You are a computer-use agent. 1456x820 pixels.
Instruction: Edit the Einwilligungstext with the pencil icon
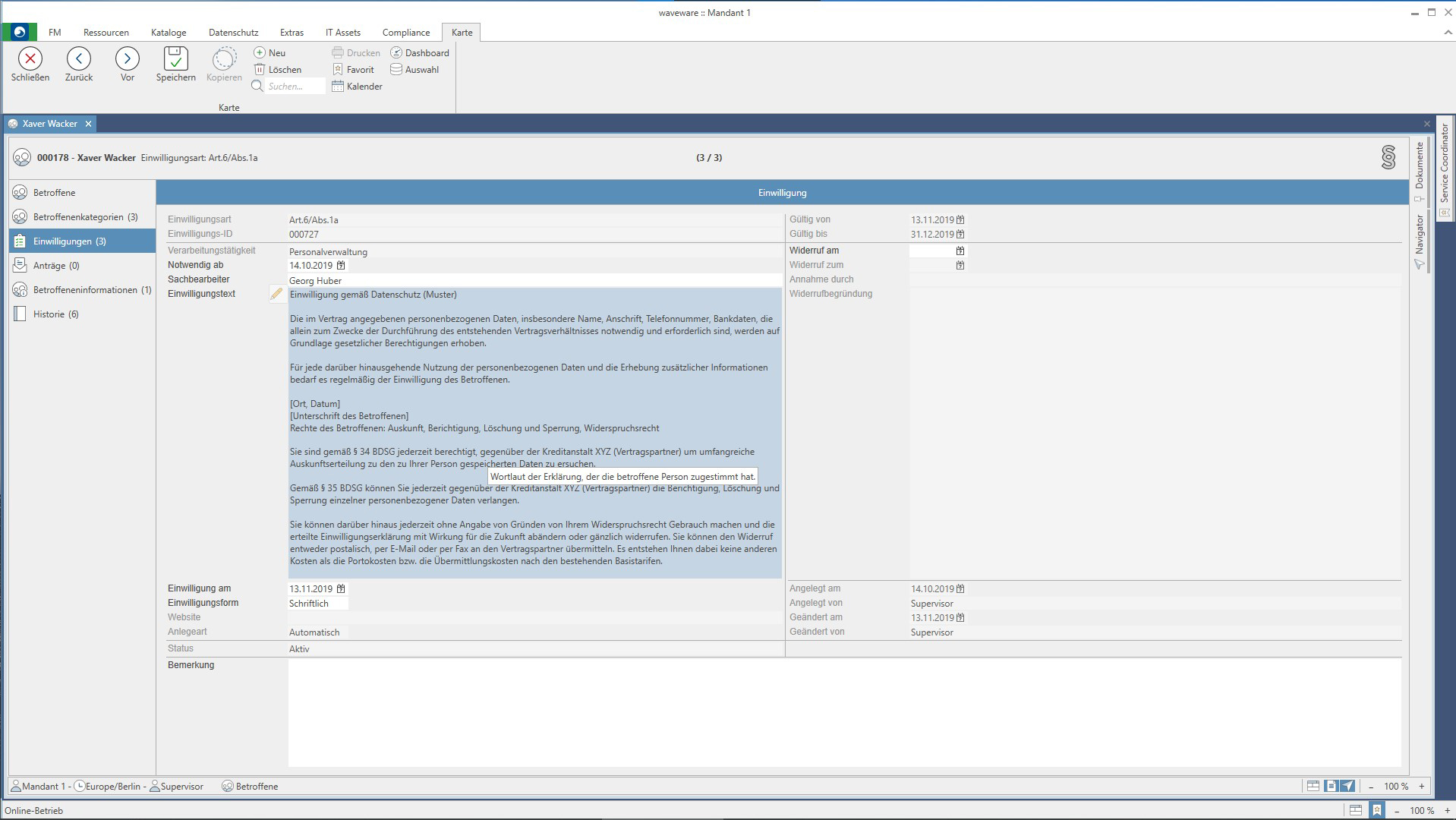tap(276, 294)
